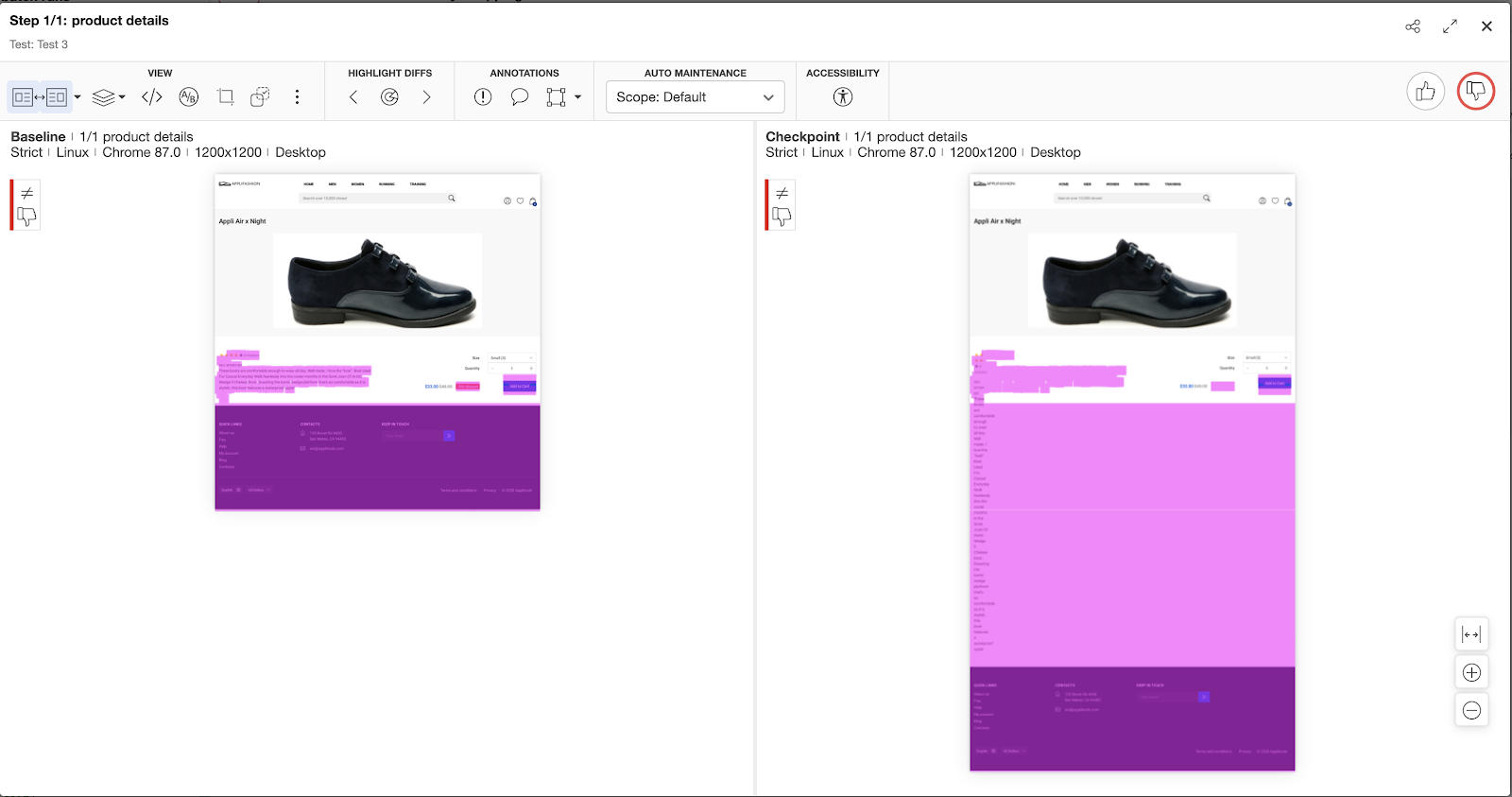This screenshot has height=797, width=1512.
Task: Open the Scope: Default dropdown
Action: (x=695, y=96)
